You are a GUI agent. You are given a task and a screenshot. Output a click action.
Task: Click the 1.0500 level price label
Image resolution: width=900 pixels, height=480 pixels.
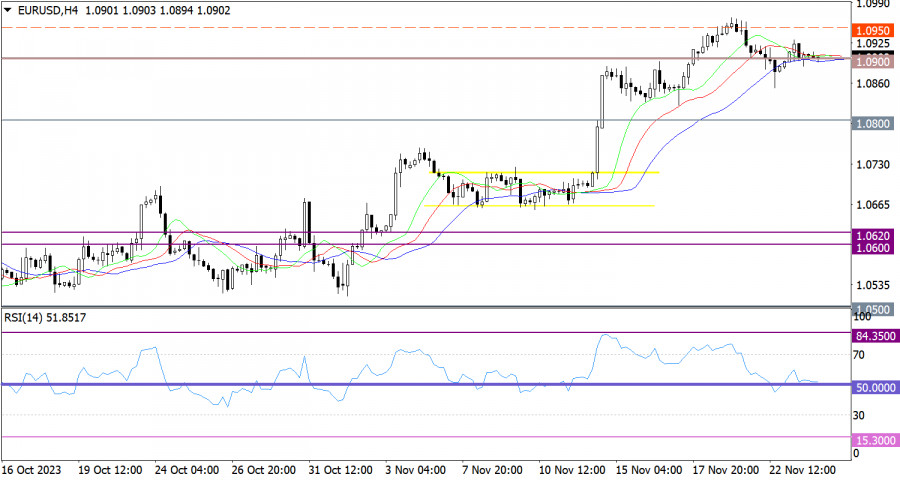pyautogui.click(x=871, y=309)
